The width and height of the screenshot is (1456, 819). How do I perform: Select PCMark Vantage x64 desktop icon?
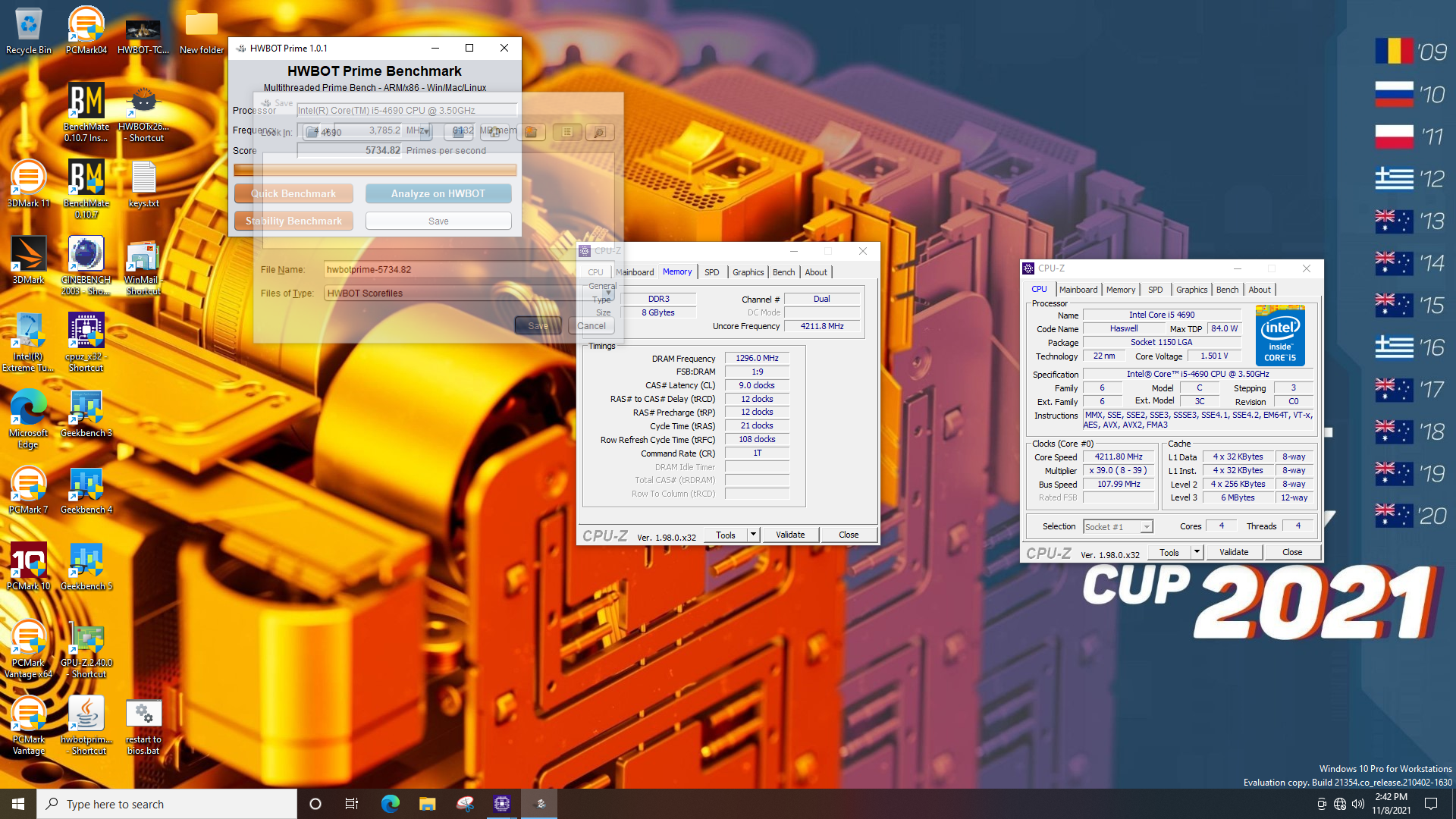click(x=29, y=648)
